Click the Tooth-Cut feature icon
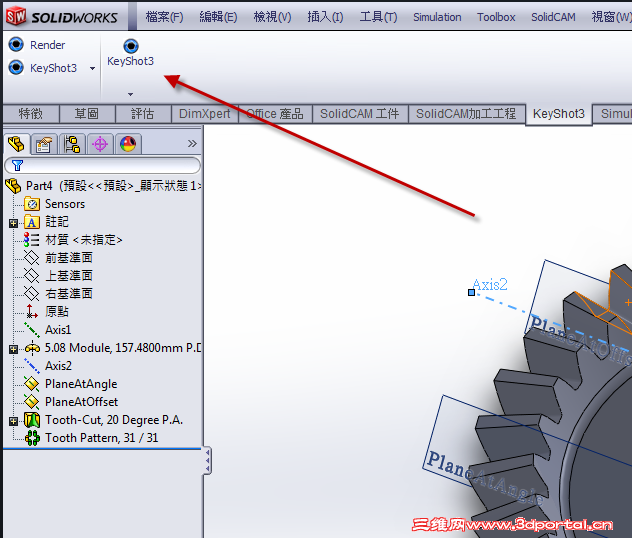Viewport: 632px width, 538px height. tap(32, 420)
